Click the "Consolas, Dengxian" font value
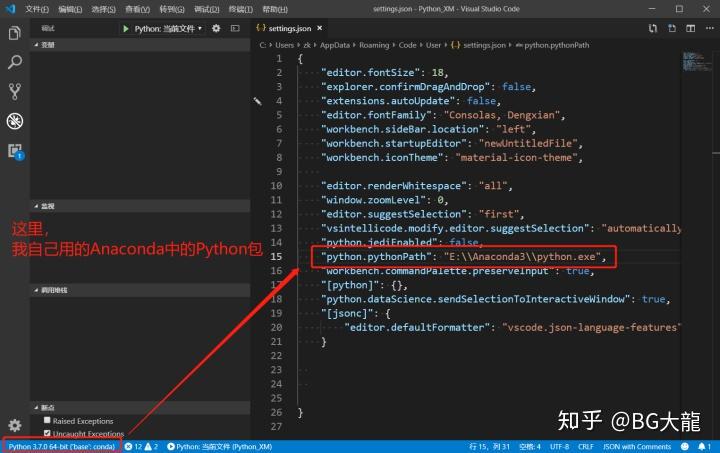 501,115
